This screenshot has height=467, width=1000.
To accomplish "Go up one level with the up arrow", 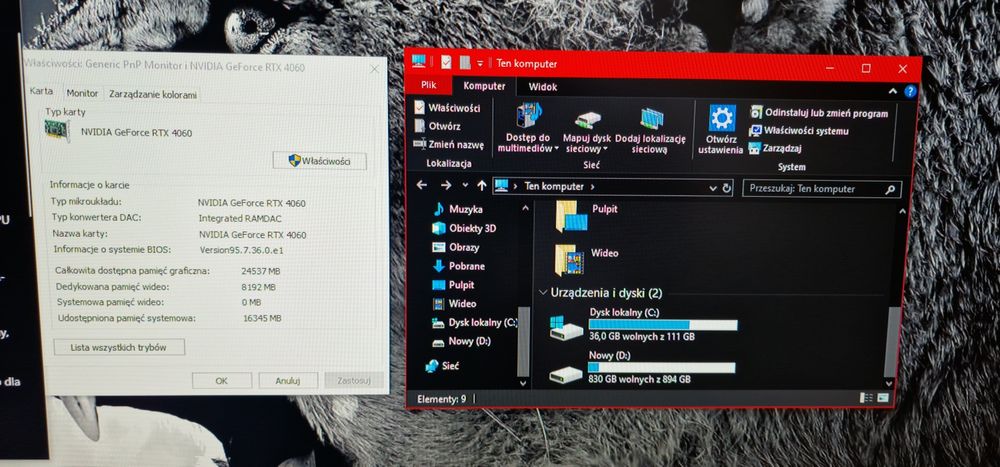I will point(482,186).
